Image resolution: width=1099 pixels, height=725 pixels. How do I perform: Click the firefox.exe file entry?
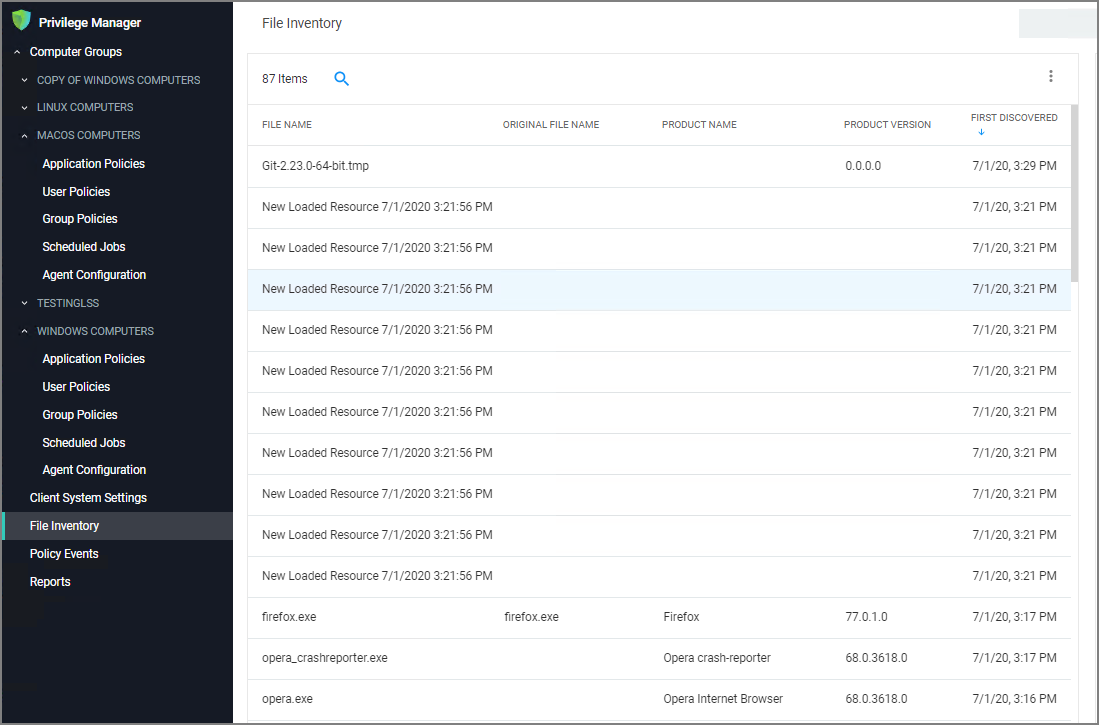click(289, 616)
